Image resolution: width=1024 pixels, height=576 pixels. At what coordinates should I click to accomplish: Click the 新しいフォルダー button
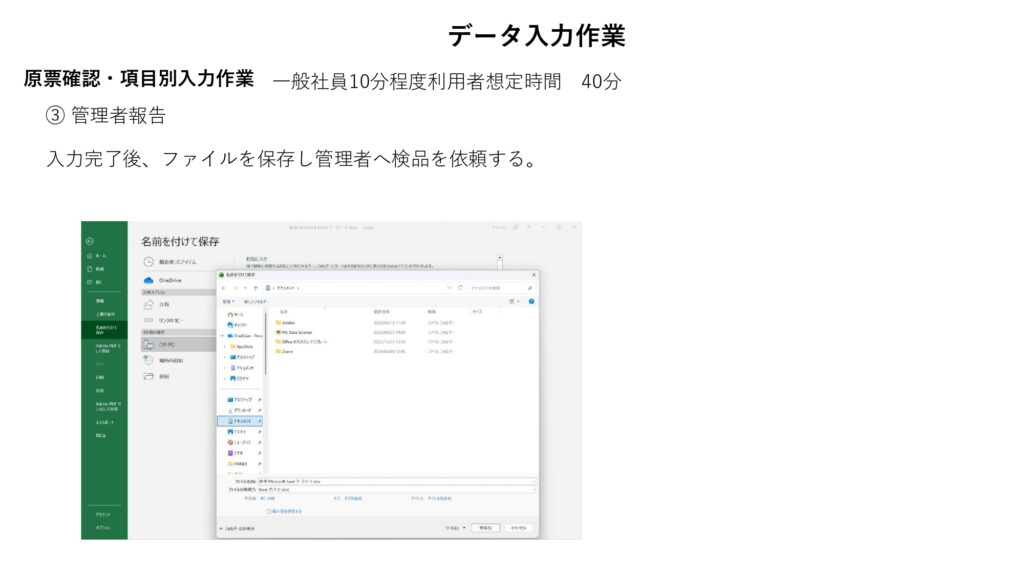[x=258, y=300]
